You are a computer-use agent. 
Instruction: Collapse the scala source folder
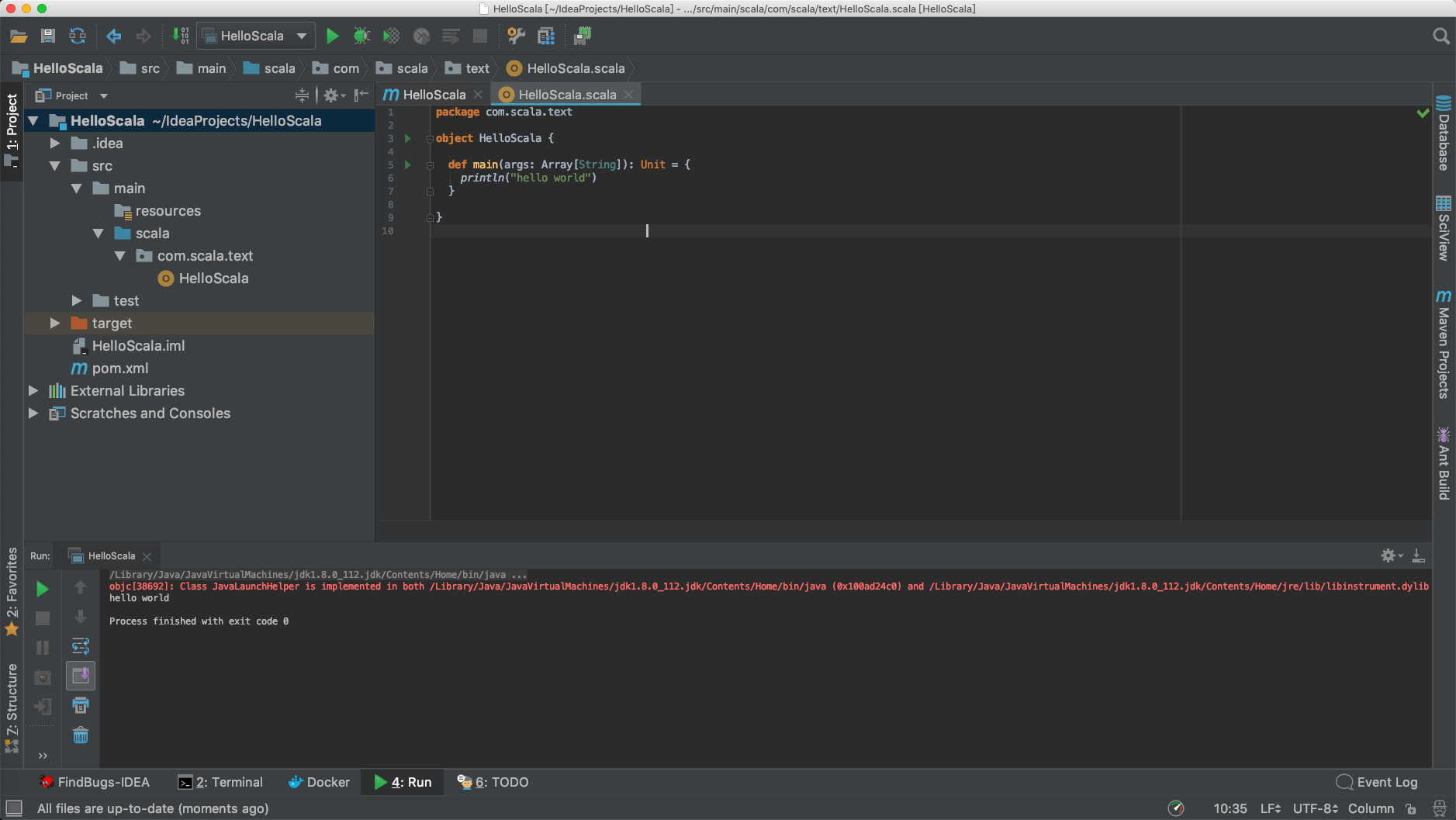[x=99, y=234]
